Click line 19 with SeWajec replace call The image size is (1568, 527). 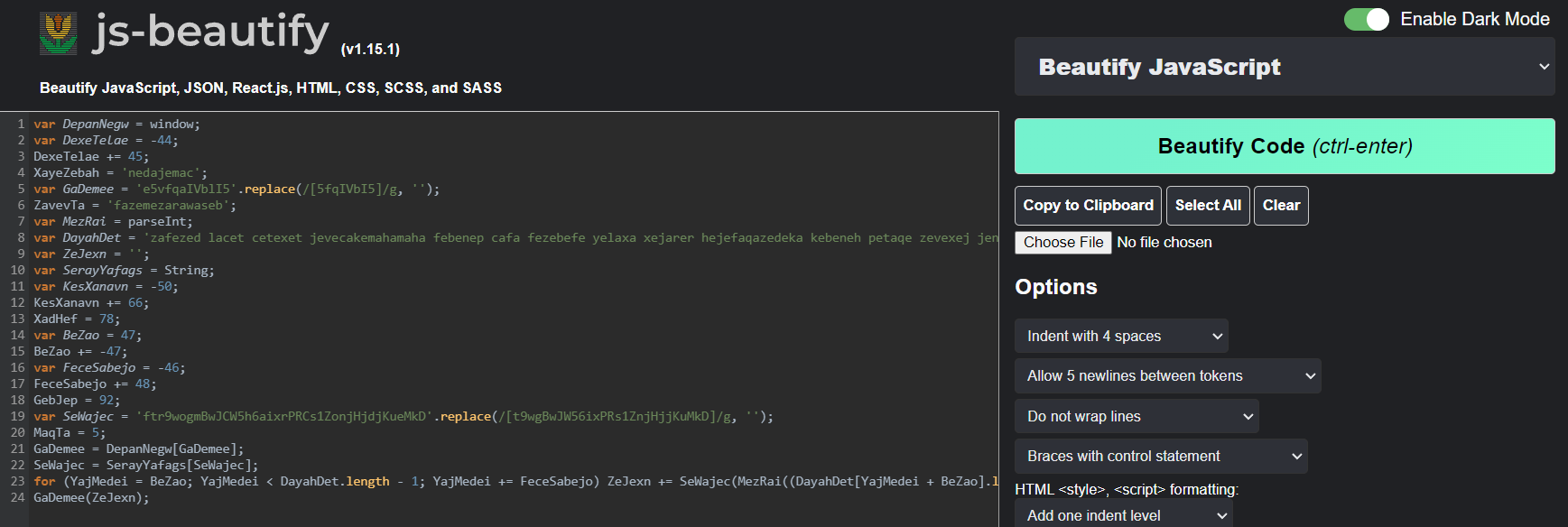[404, 416]
